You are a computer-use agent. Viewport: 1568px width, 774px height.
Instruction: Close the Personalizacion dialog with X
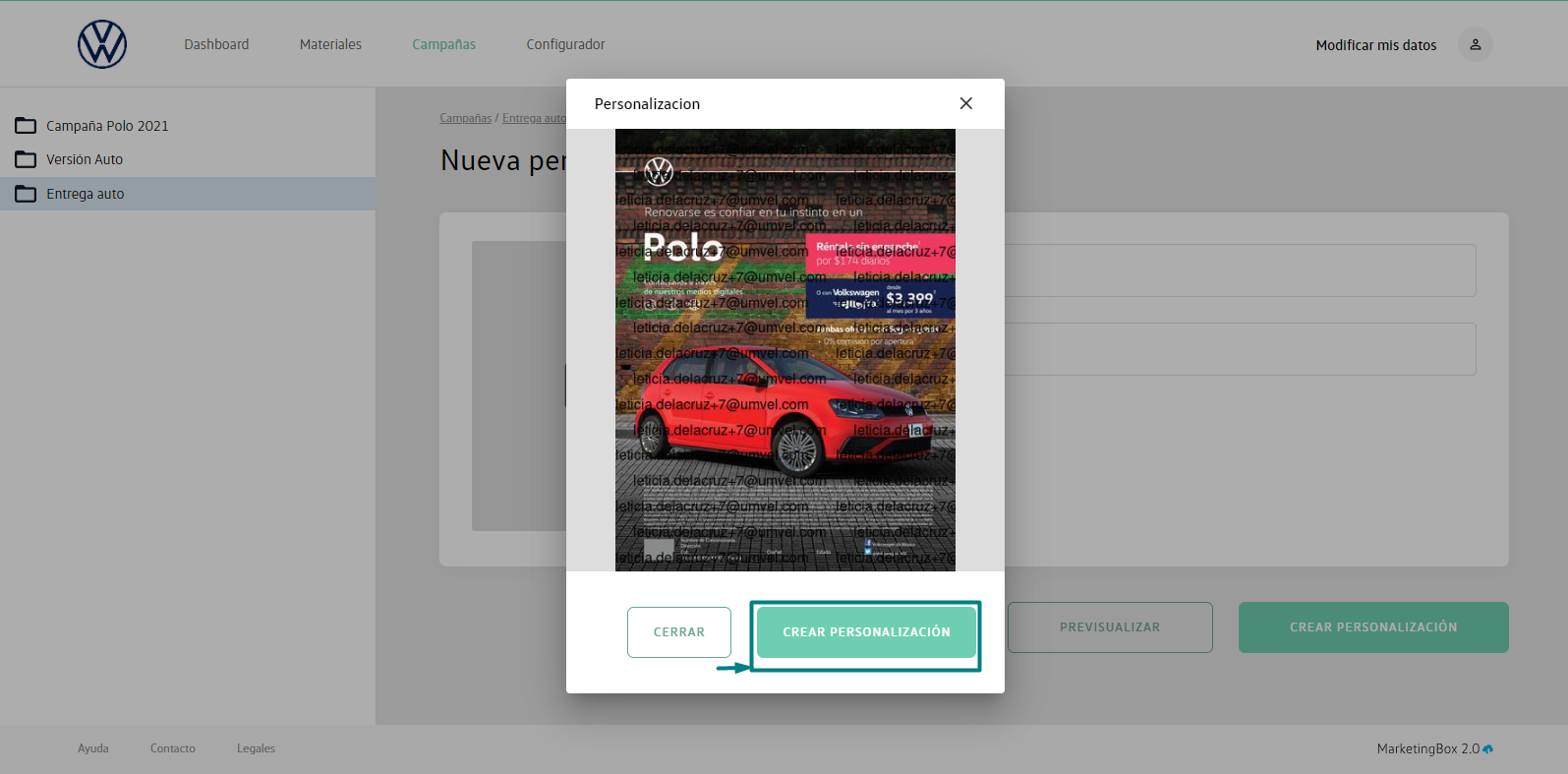coord(966,103)
